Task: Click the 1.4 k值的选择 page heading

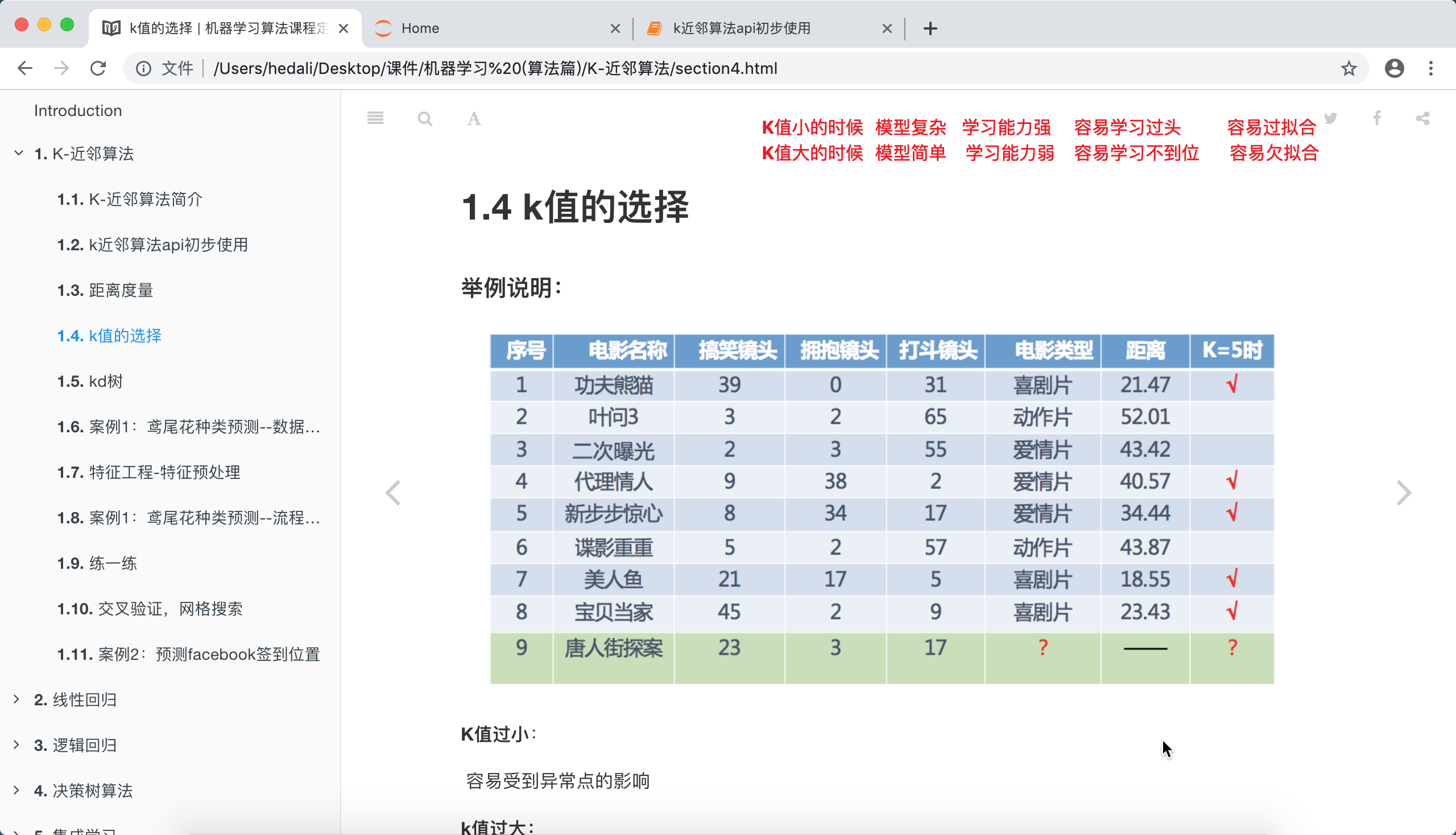Action: point(574,207)
